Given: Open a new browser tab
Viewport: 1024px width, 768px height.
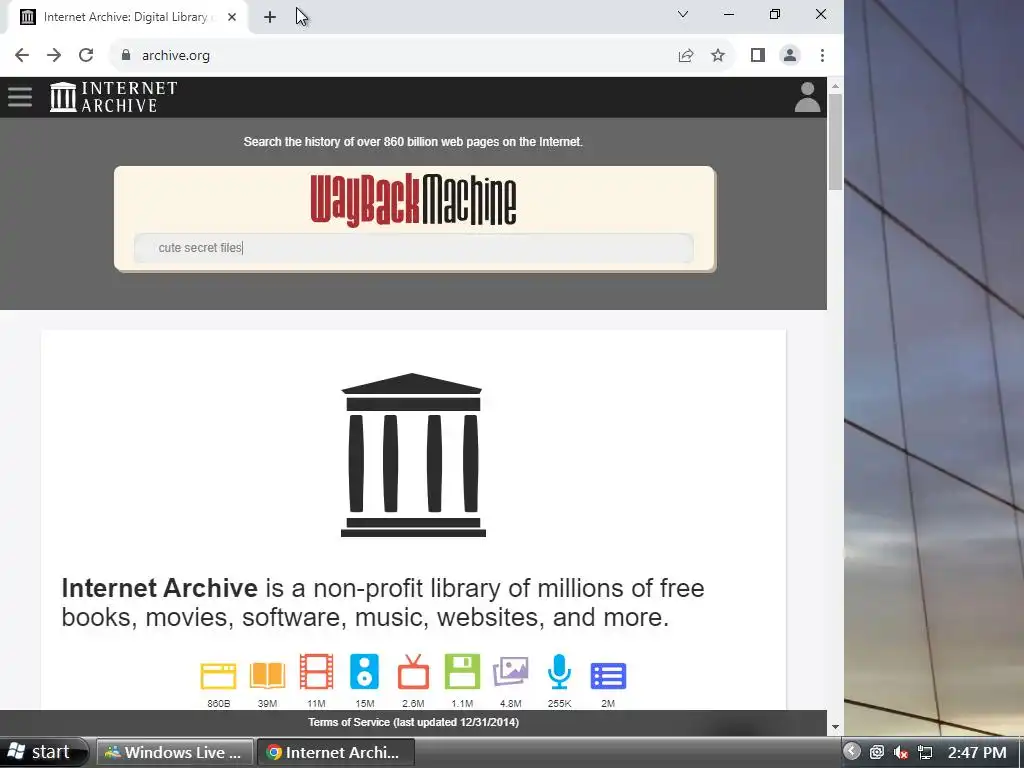Looking at the screenshot, I should click(270, 17).
